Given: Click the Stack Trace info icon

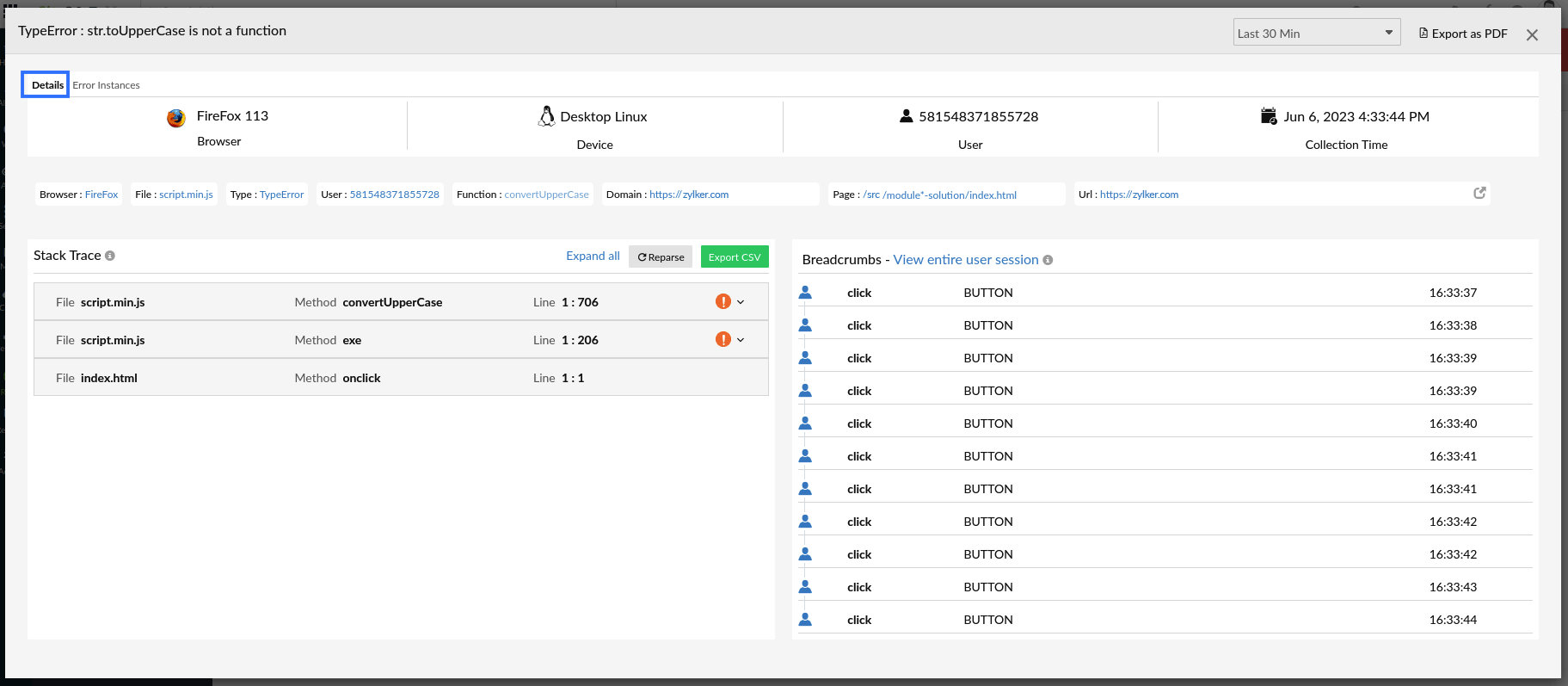Looking at the screenshot, I should click(110, 256).
